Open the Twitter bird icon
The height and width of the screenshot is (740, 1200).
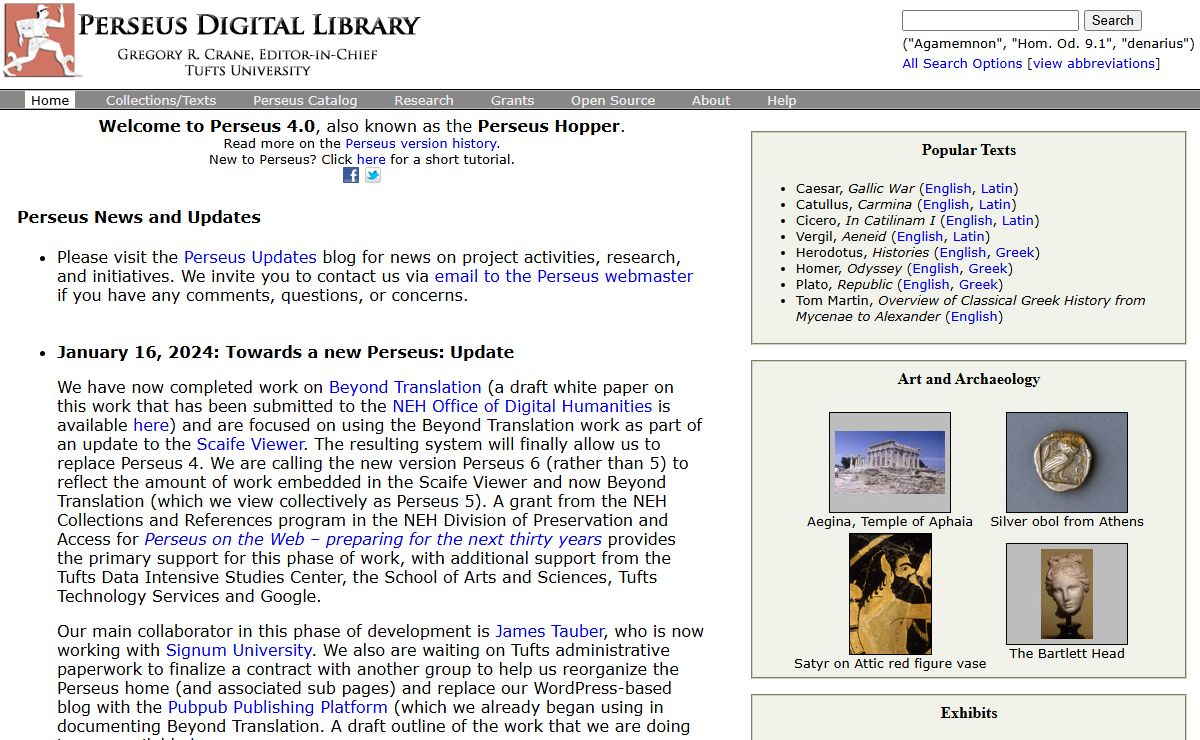[373, 175]
